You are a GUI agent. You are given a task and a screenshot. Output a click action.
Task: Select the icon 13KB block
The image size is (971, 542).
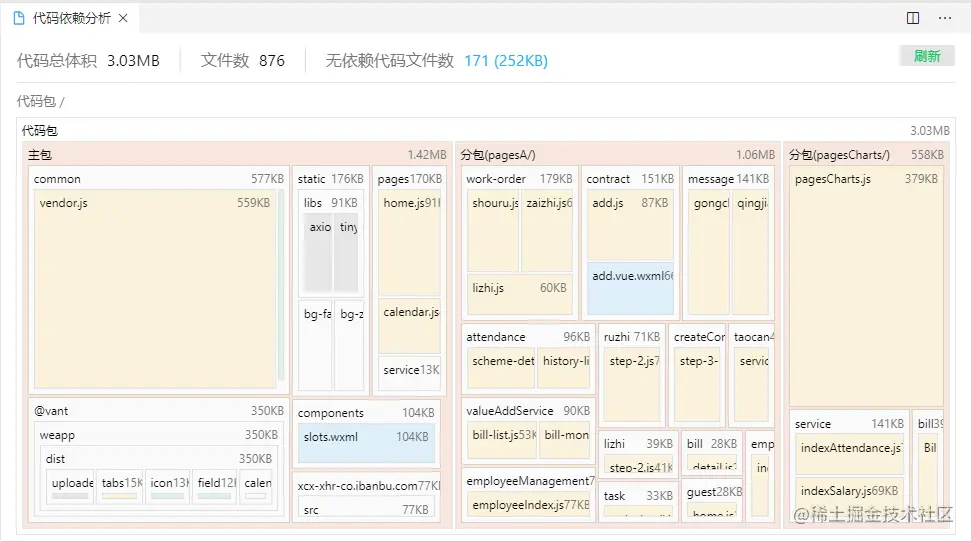click(x=168, y=487)
